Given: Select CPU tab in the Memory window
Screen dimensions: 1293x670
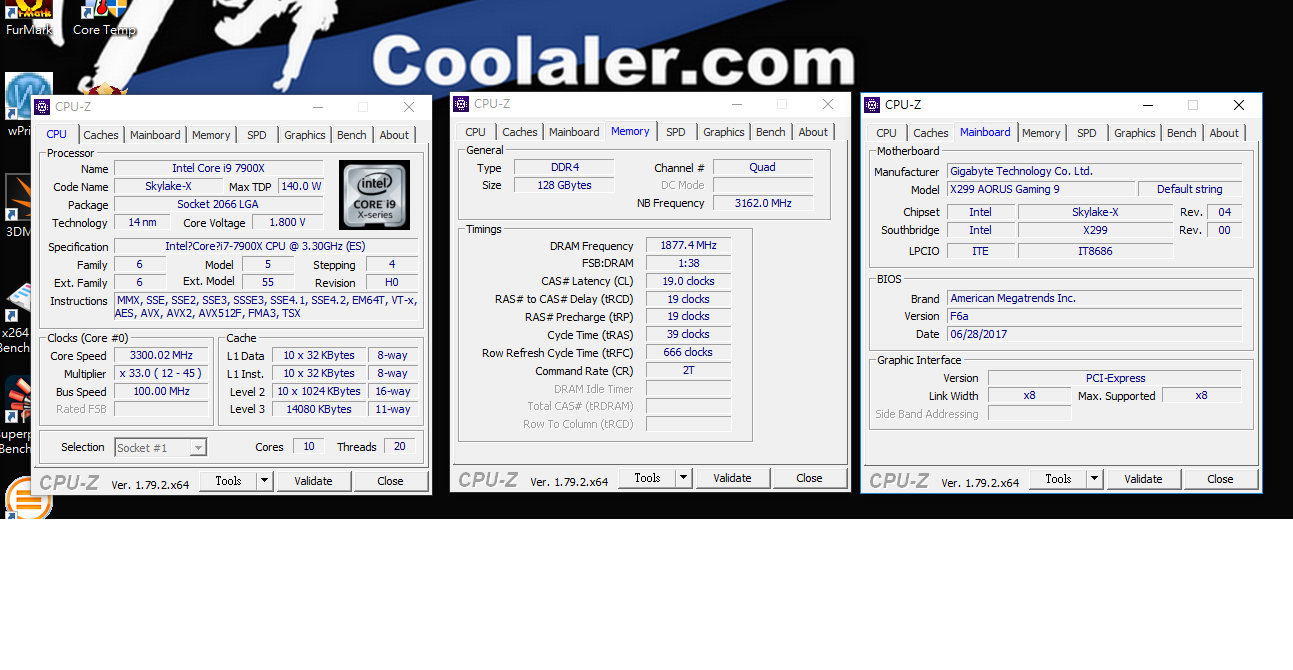Looking at the screenshot, I should tap(476, 132).
